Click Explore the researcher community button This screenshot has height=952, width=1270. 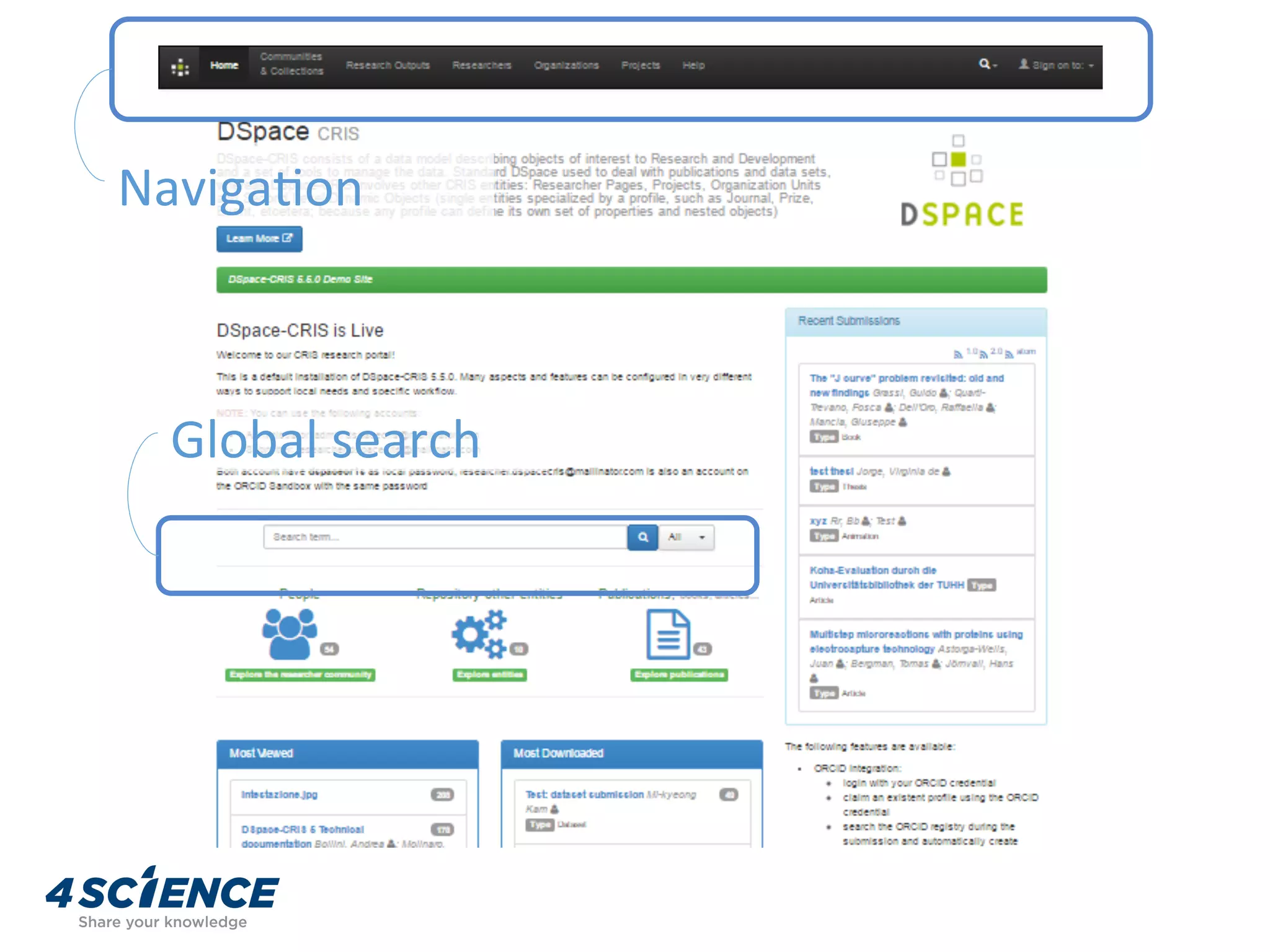coord(300,674)
